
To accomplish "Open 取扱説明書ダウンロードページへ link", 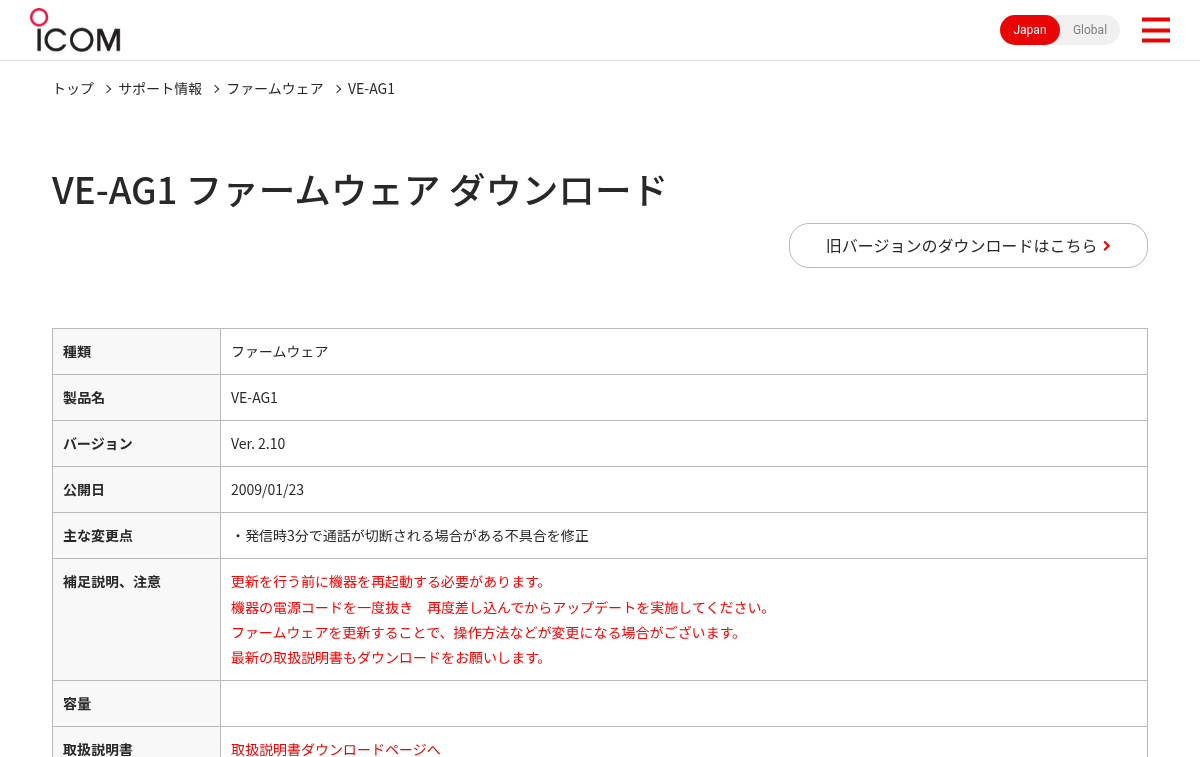I will (x=336, y=749).
